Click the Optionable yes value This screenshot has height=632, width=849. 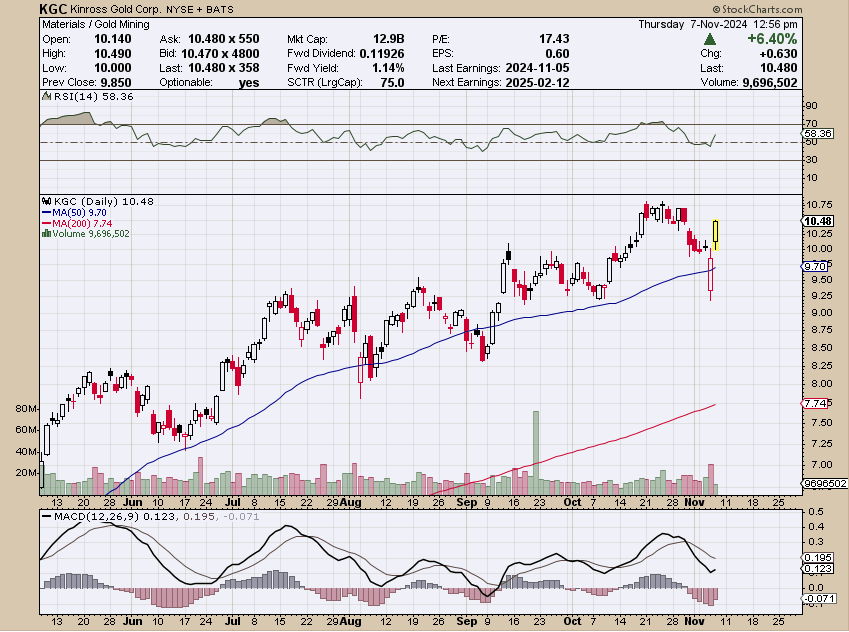tap(249, 83)
